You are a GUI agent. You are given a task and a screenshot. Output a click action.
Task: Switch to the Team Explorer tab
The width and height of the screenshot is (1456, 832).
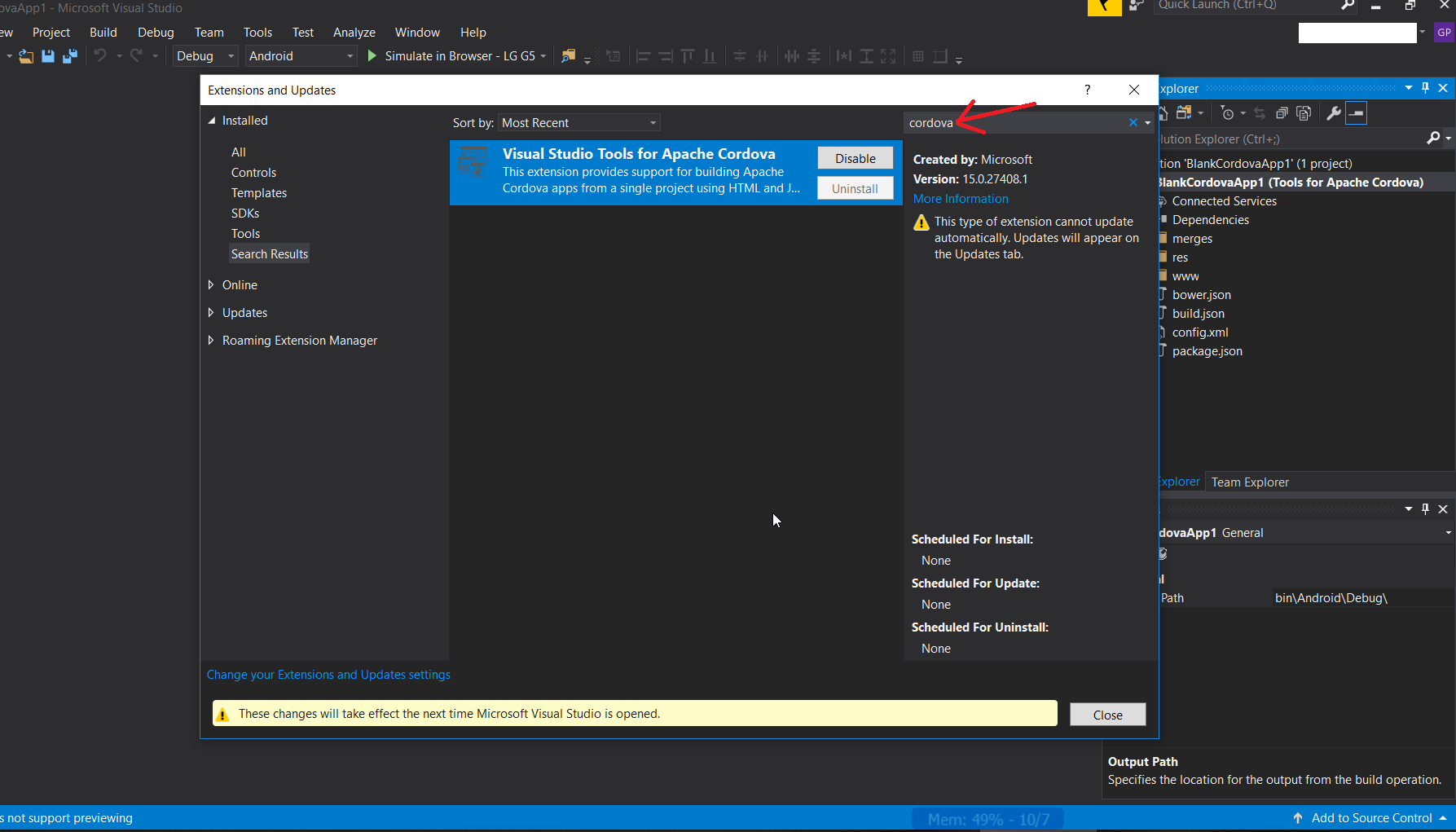[x=1250, y=482]
